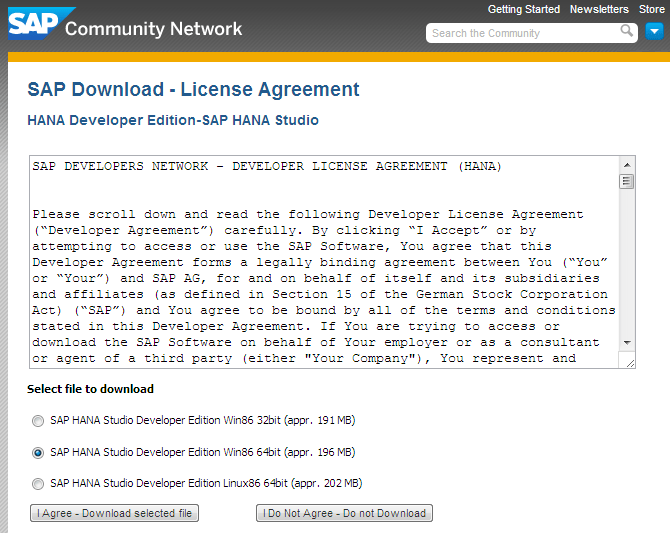670x533 pixels.
Task: Click the license text resize handle
Action: tap(629, 362)
